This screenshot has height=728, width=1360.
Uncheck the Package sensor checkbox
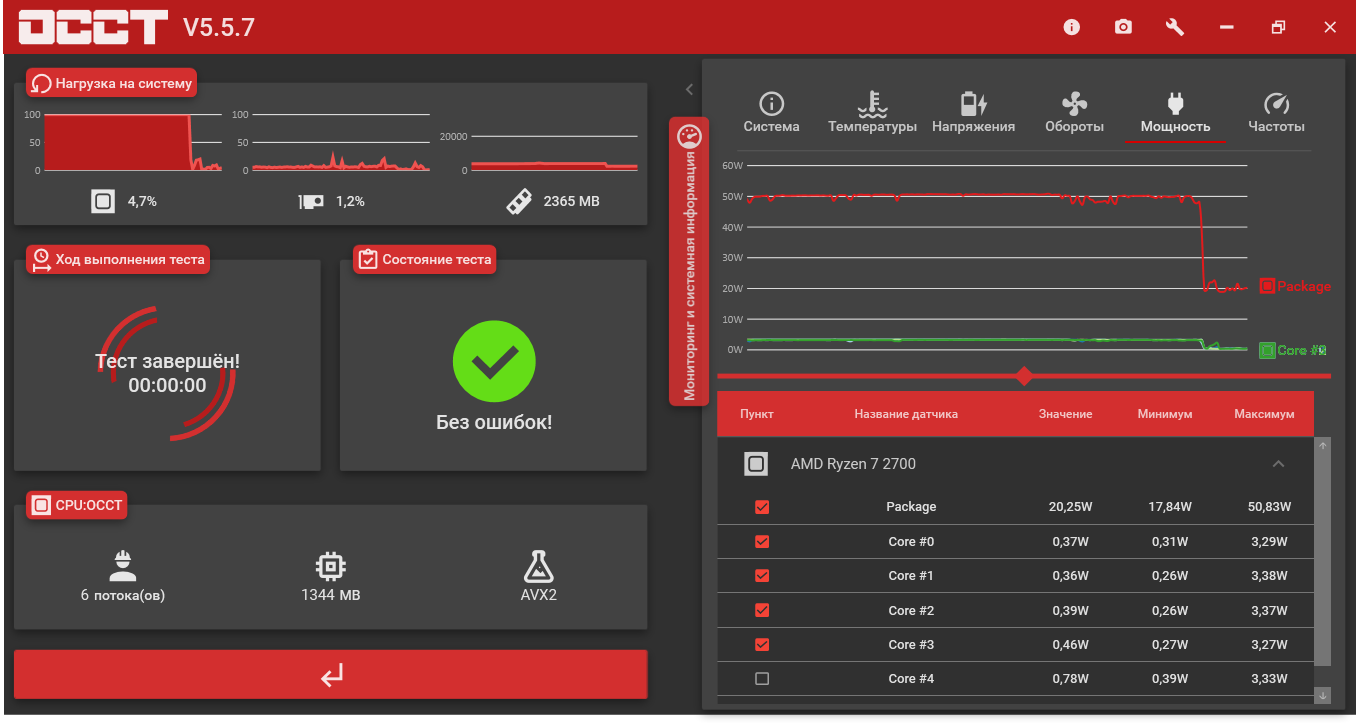(762, 507)
